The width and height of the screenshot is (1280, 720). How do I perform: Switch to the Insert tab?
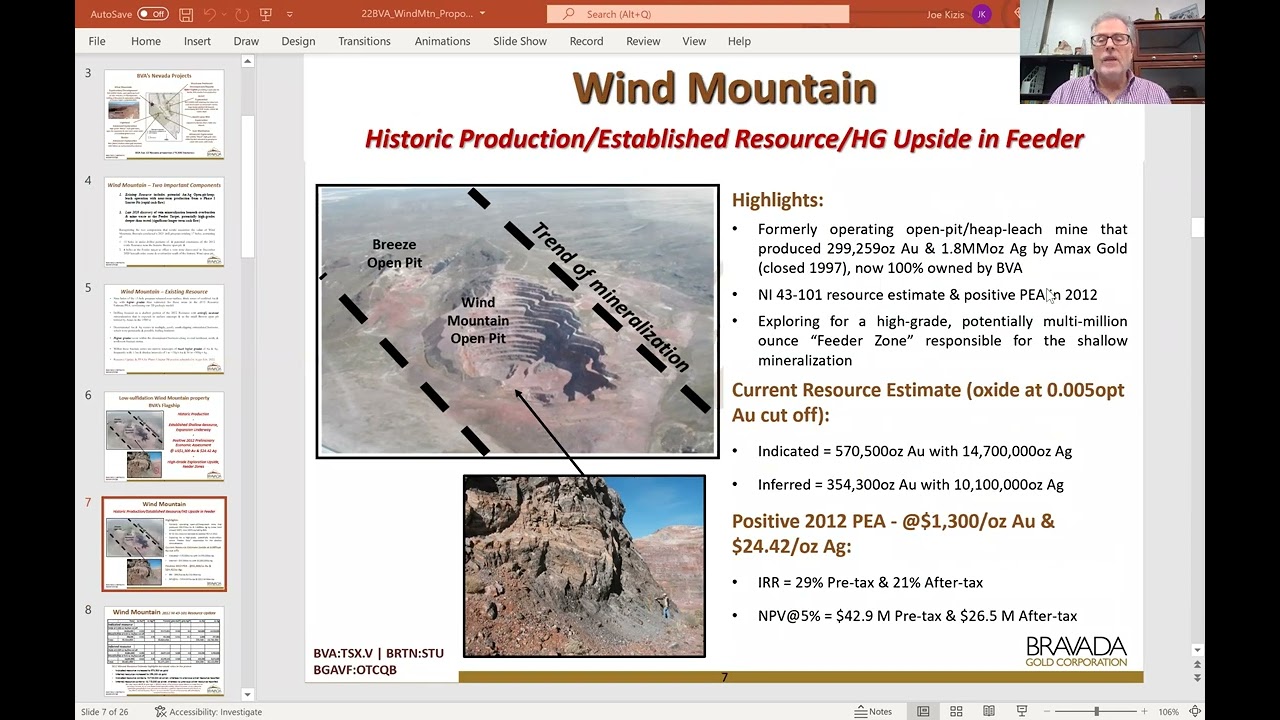tap(197, 41)
